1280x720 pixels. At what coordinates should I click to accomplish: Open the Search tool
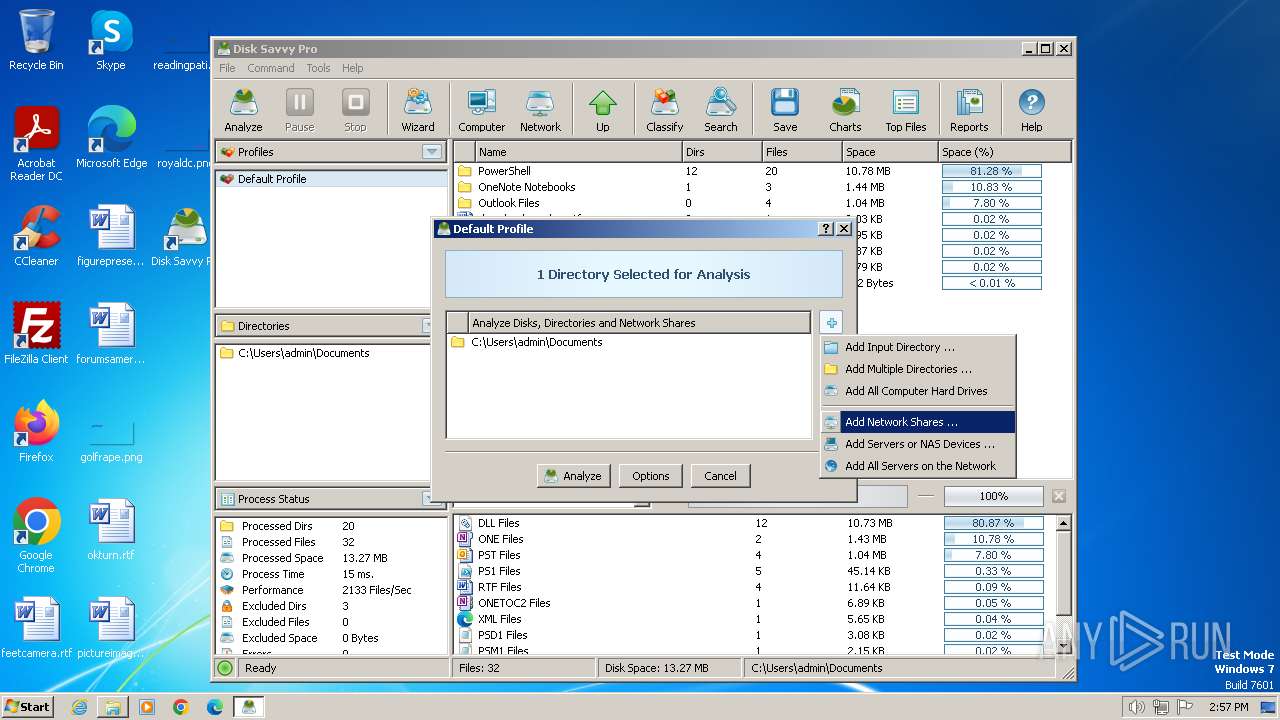point(721,110)
